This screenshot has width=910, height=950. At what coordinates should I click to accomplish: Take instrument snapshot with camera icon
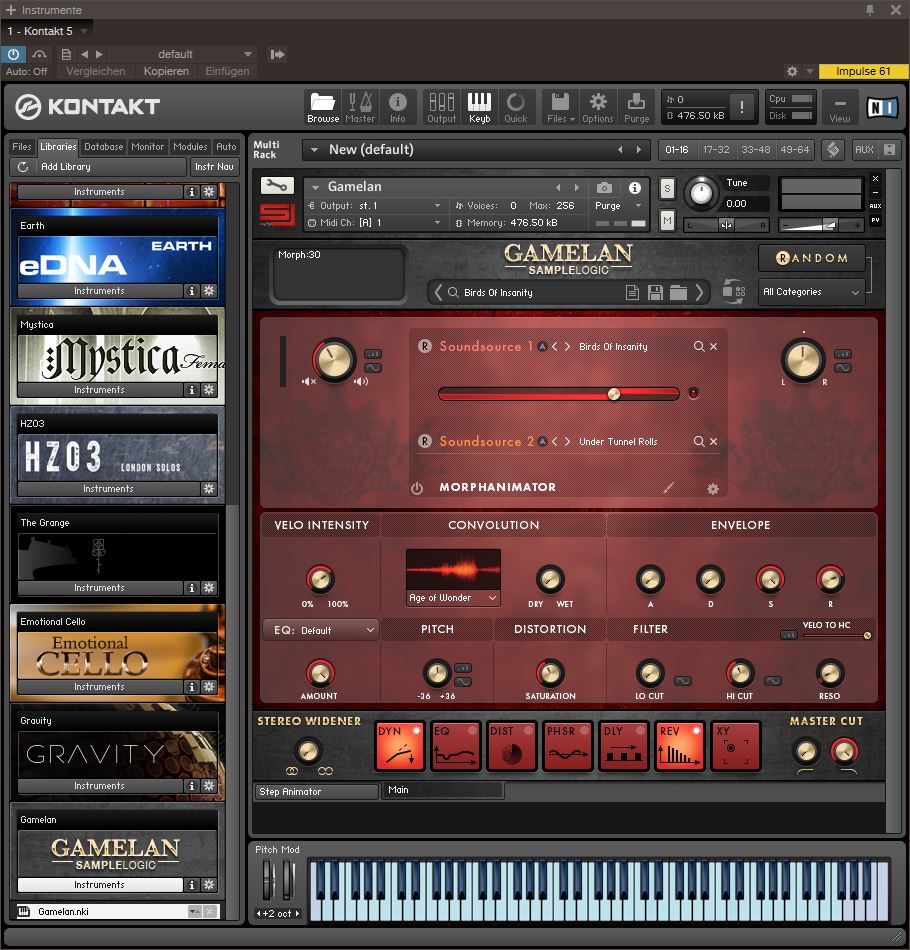[604, 188]
